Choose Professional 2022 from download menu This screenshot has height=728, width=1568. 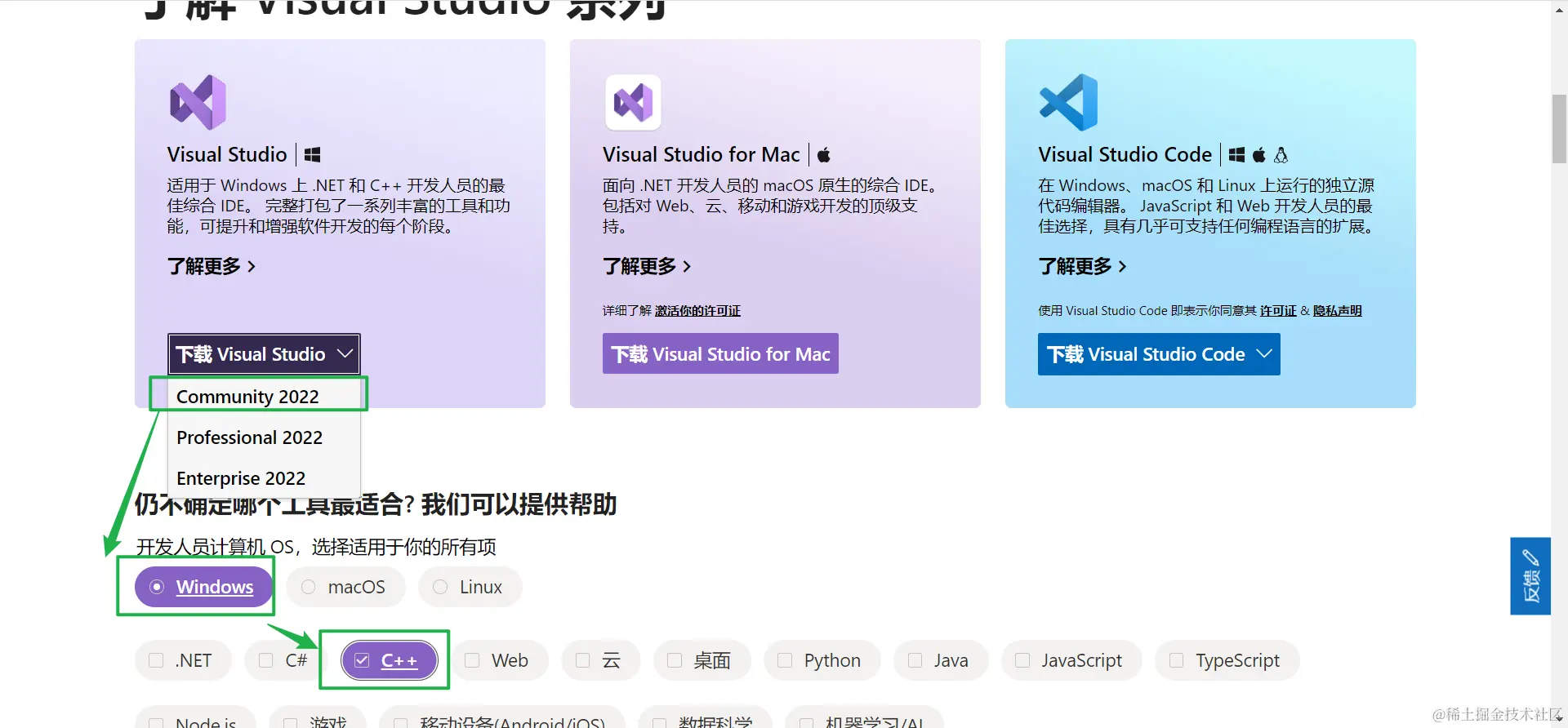264,437
